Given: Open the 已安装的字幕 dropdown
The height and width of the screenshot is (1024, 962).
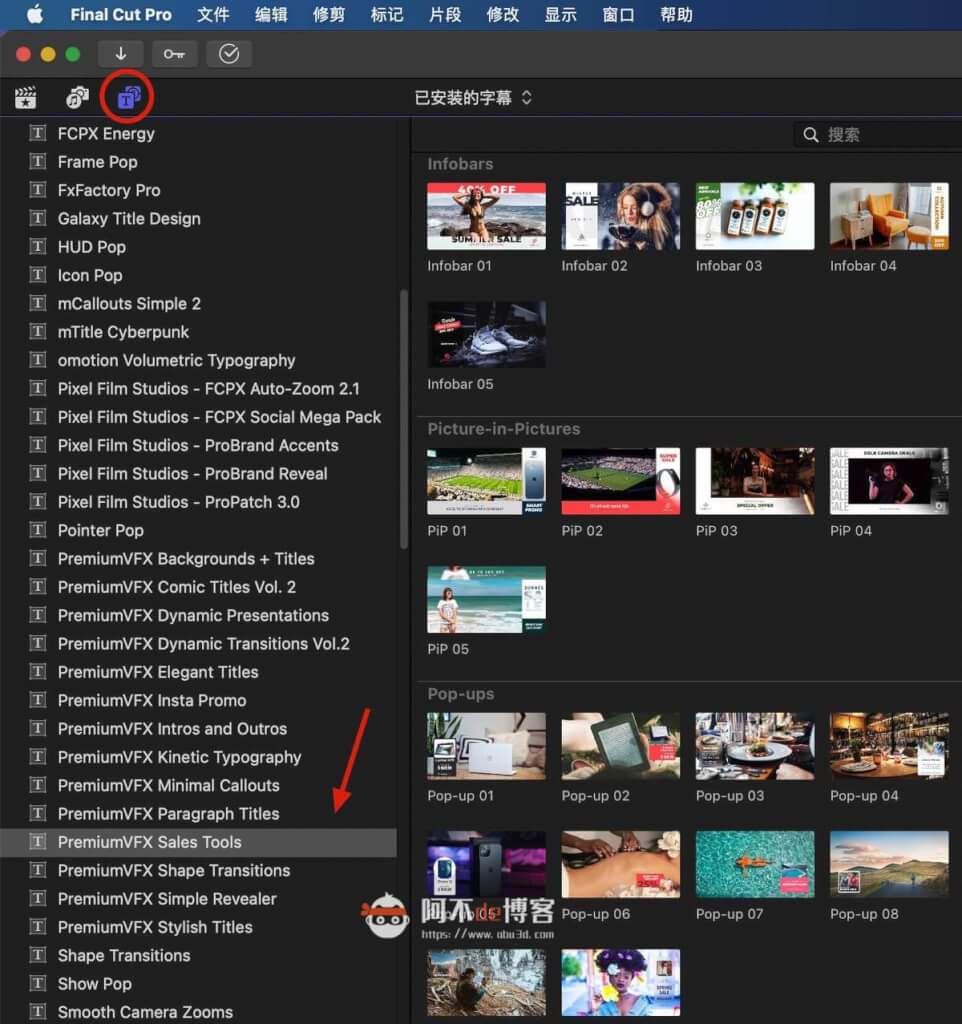Looking at the screenshot, I should point(473,98).
